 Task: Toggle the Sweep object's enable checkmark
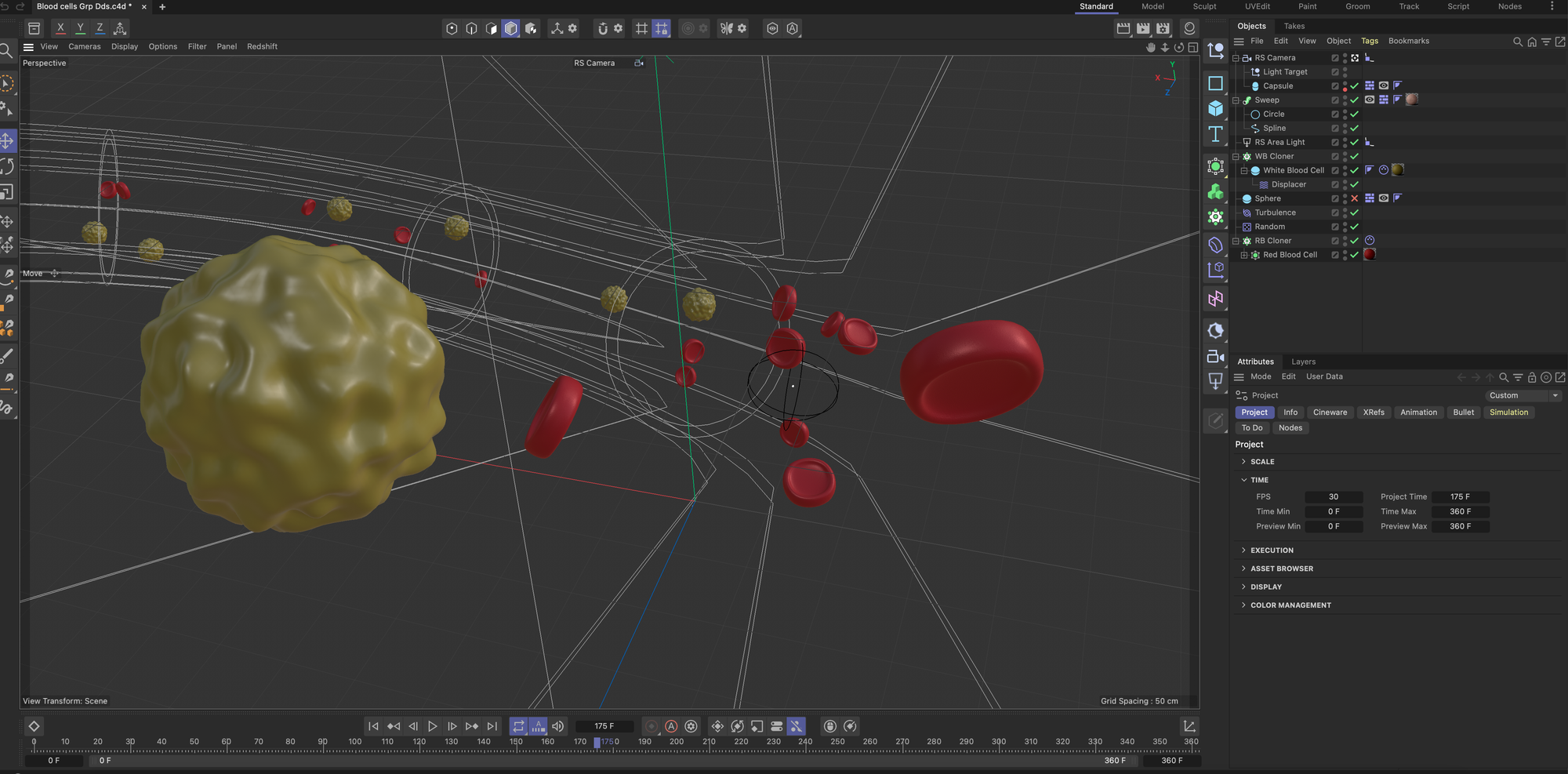(1354, 100)
